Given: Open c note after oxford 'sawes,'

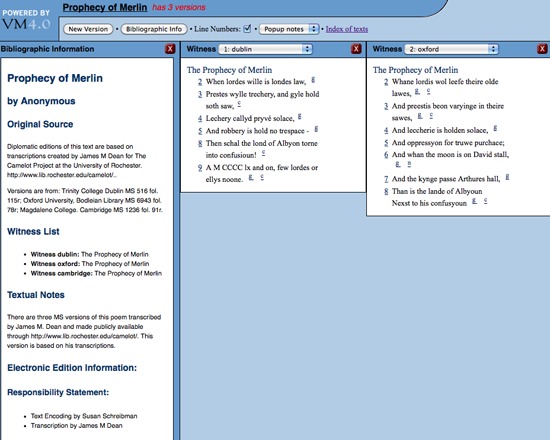Looking at the screenshot, I should pyautogui.click(x=431, y=116).
